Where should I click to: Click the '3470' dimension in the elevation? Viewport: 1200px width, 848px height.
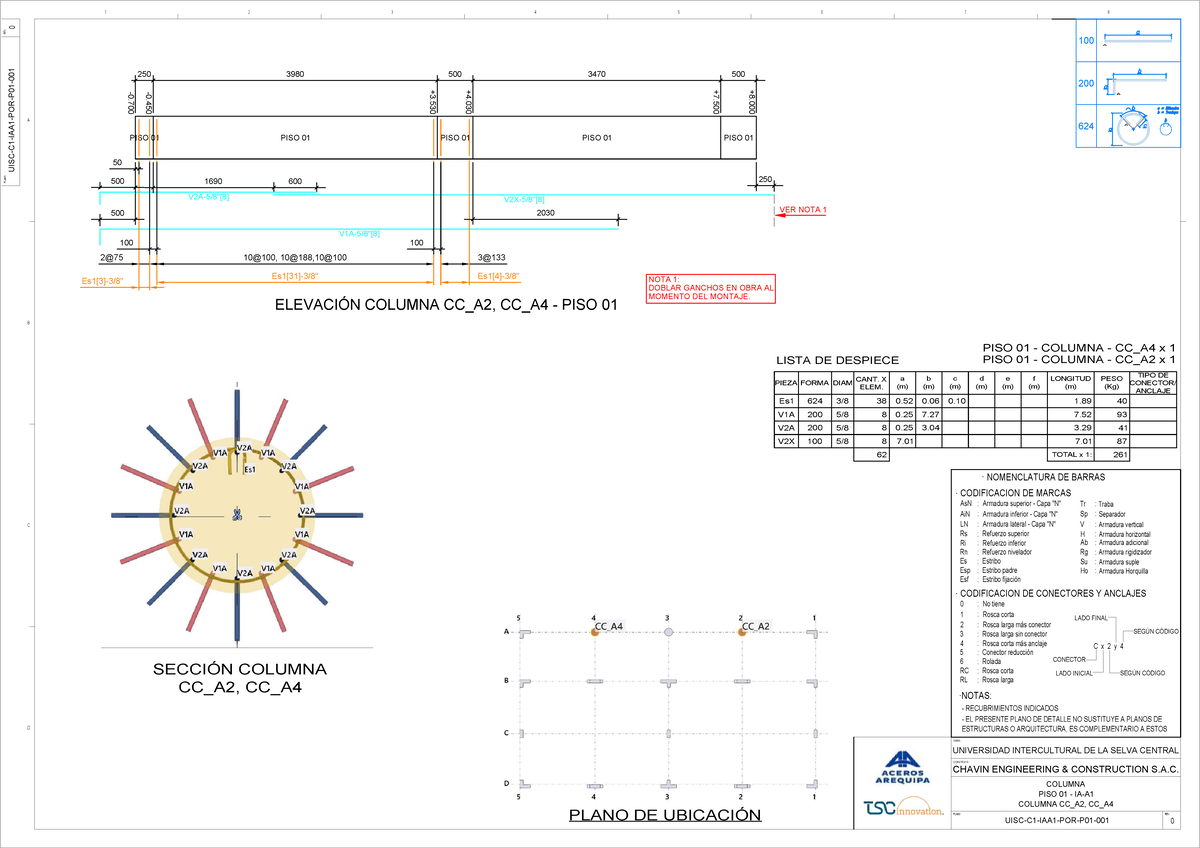pyautogui.click(x=597, y=74)
